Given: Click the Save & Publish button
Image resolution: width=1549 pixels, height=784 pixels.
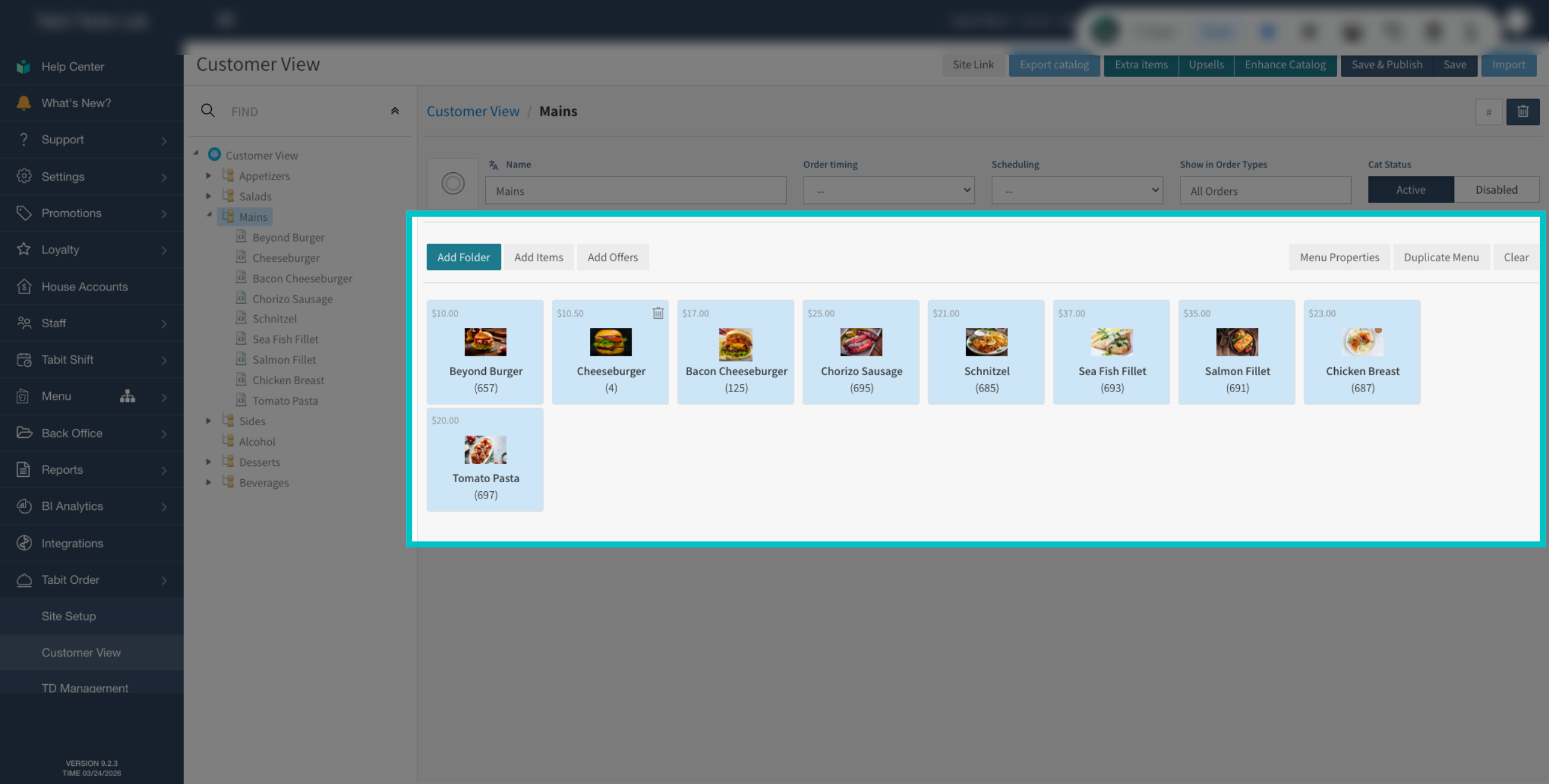Looking at the screenshot, I should (1387, 65).
